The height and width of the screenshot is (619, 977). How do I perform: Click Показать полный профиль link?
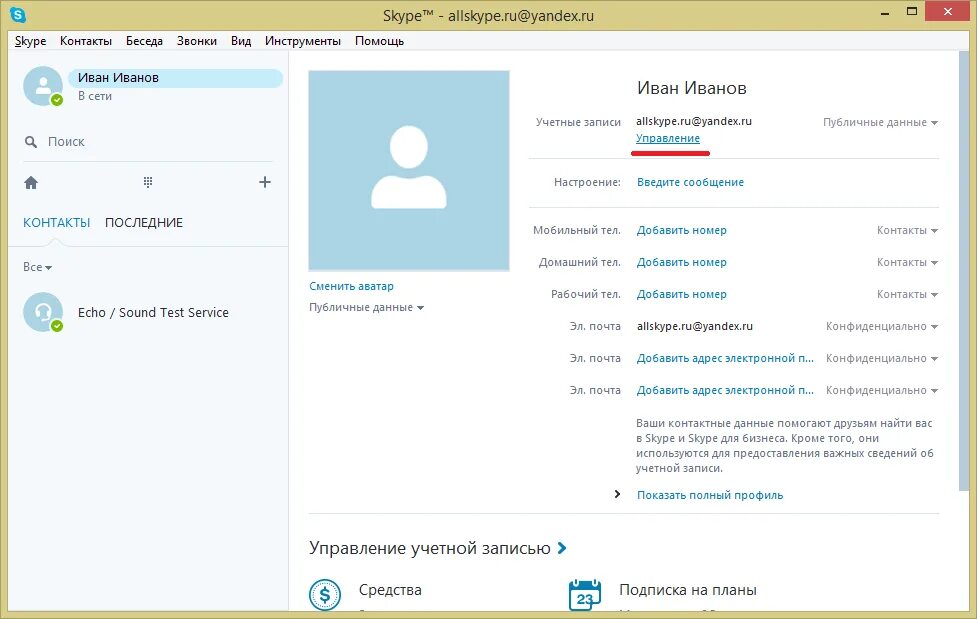coord(710,495)
